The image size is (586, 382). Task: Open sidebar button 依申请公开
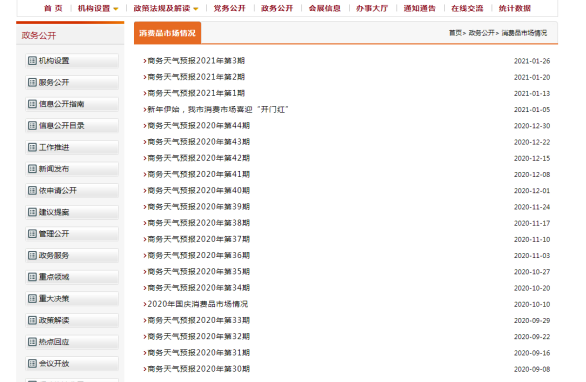72,191
